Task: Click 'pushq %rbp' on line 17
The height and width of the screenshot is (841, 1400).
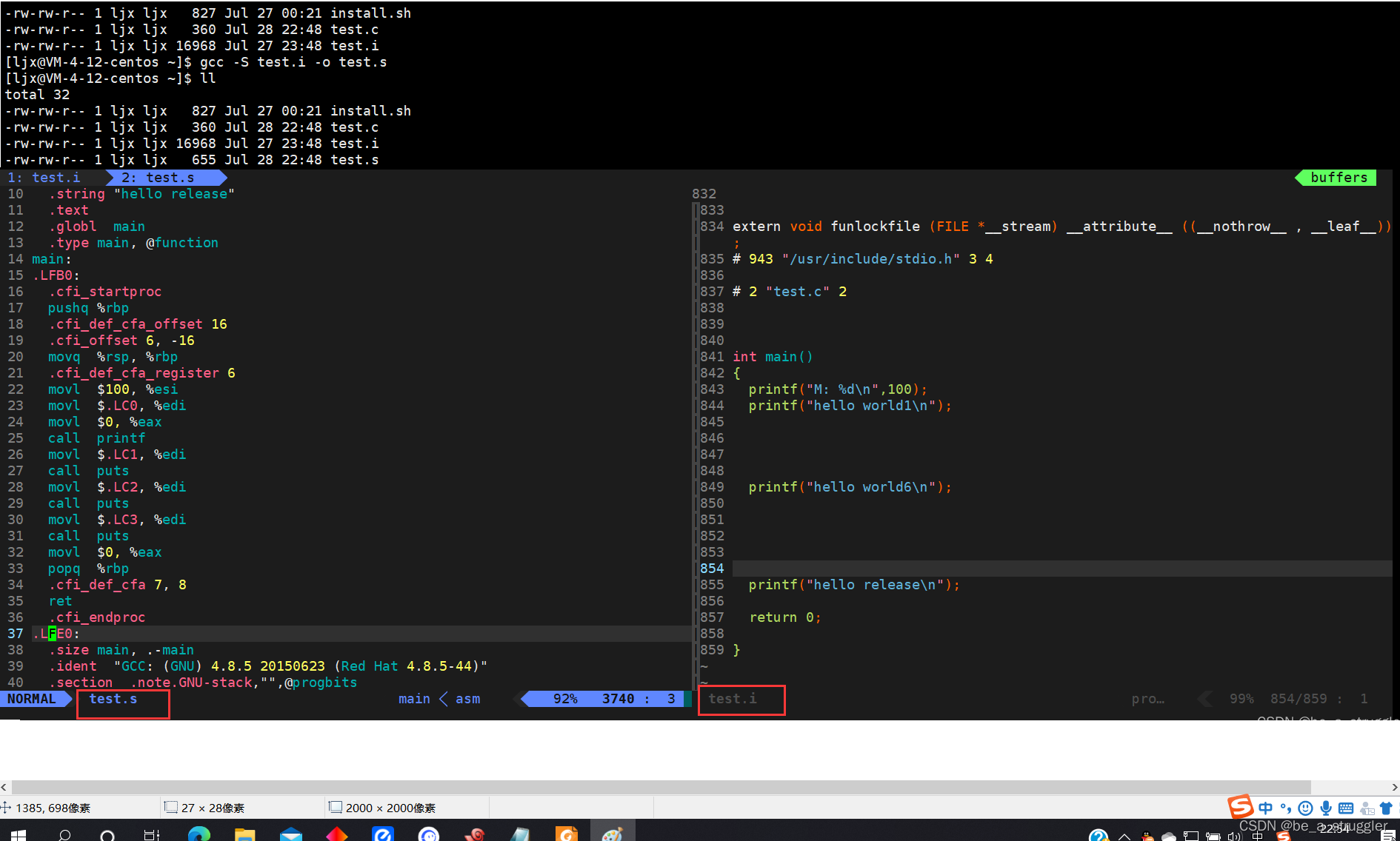Action: 88,308
